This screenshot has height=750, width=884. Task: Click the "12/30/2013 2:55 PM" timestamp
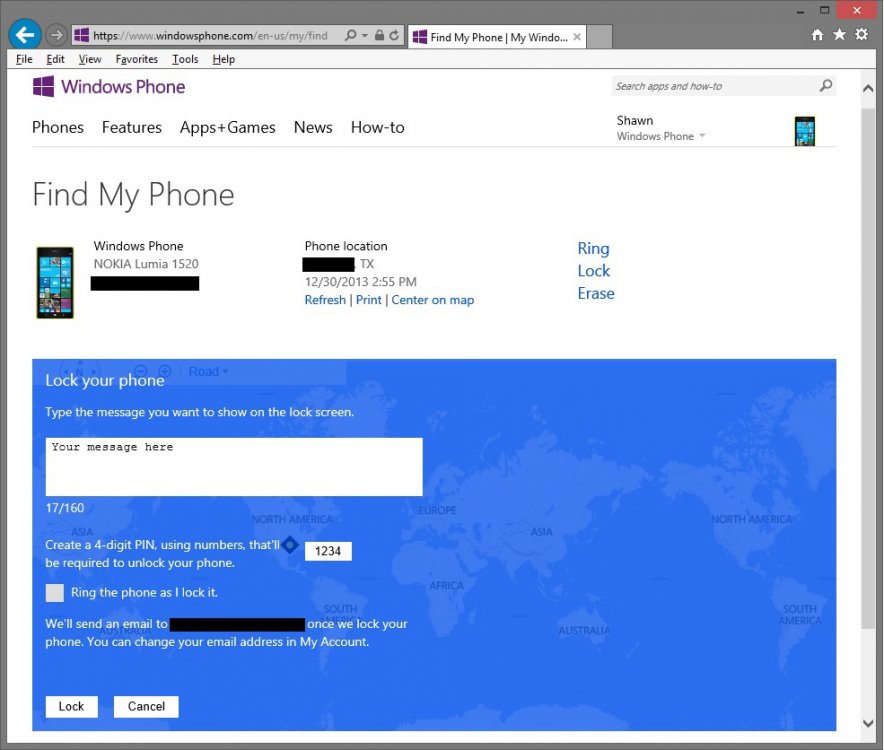(361, 282)
